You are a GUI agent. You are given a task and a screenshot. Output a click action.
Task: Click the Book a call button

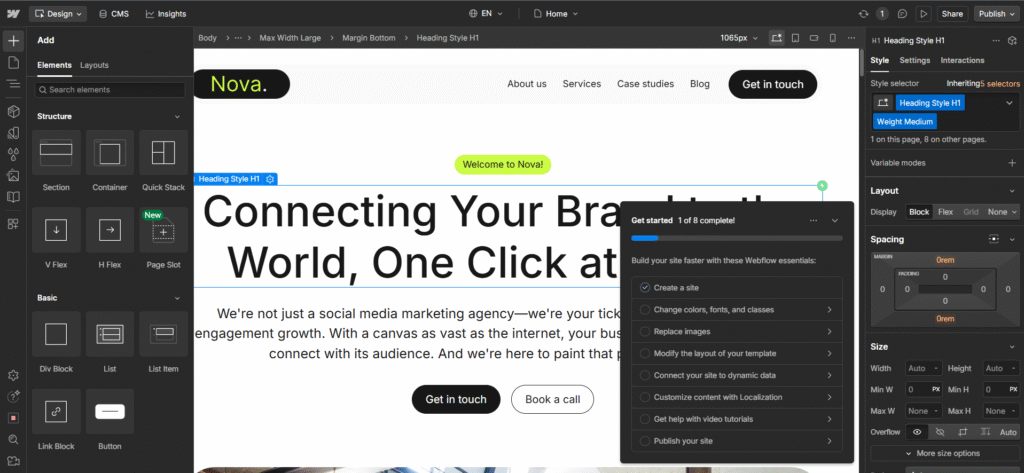pyautogui.click(x=552, y=399)
